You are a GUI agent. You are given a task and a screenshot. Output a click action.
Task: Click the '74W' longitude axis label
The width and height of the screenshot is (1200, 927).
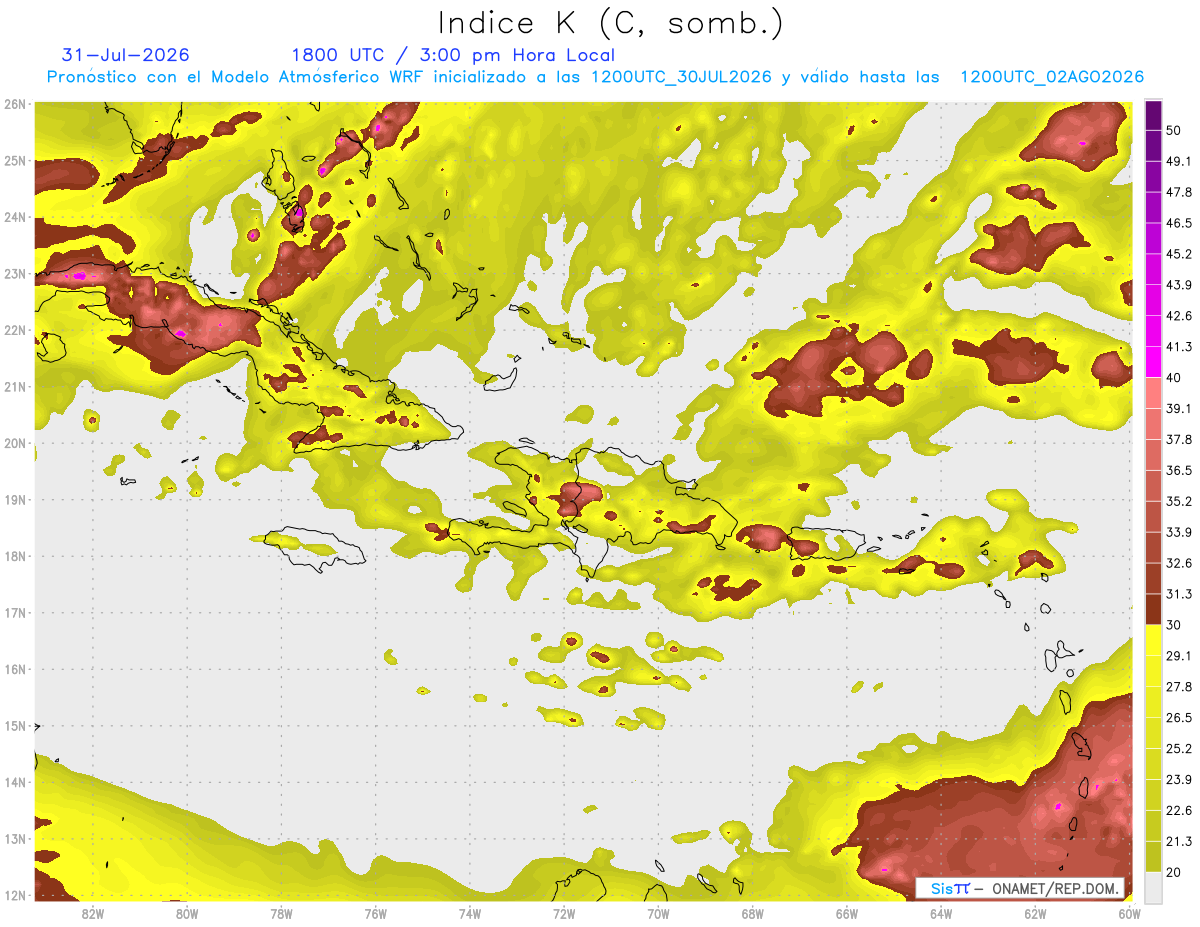pos(469,913)
